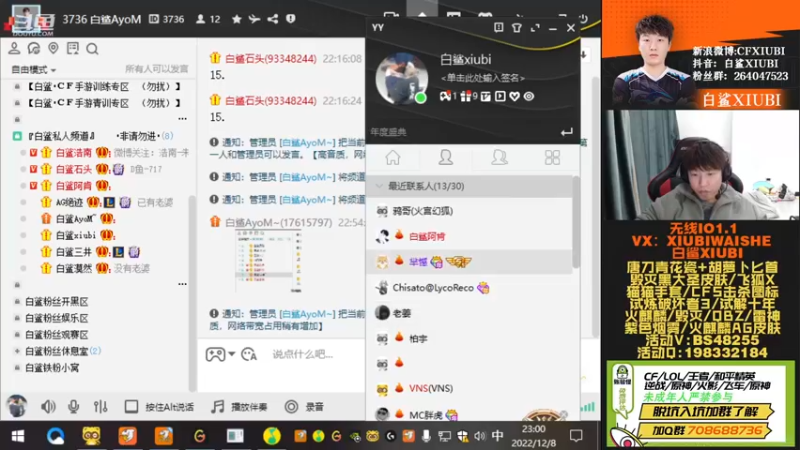Select 白鲨·CF手游训练专区 channel
The height and width of the screenshot is (450, 800).
coord(105,87)
